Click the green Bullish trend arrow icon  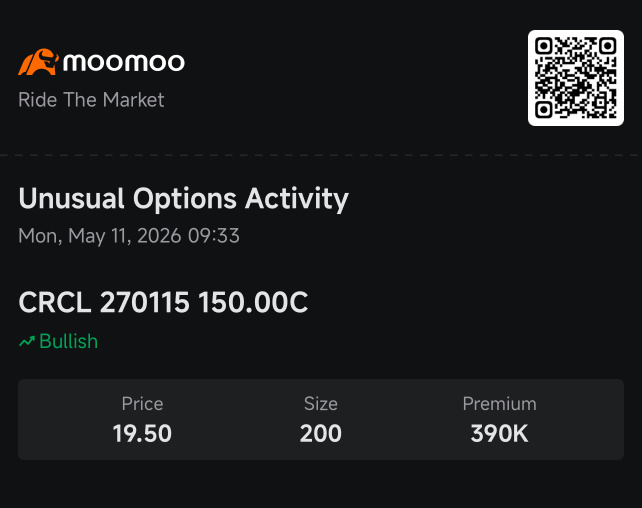(27, 341)
